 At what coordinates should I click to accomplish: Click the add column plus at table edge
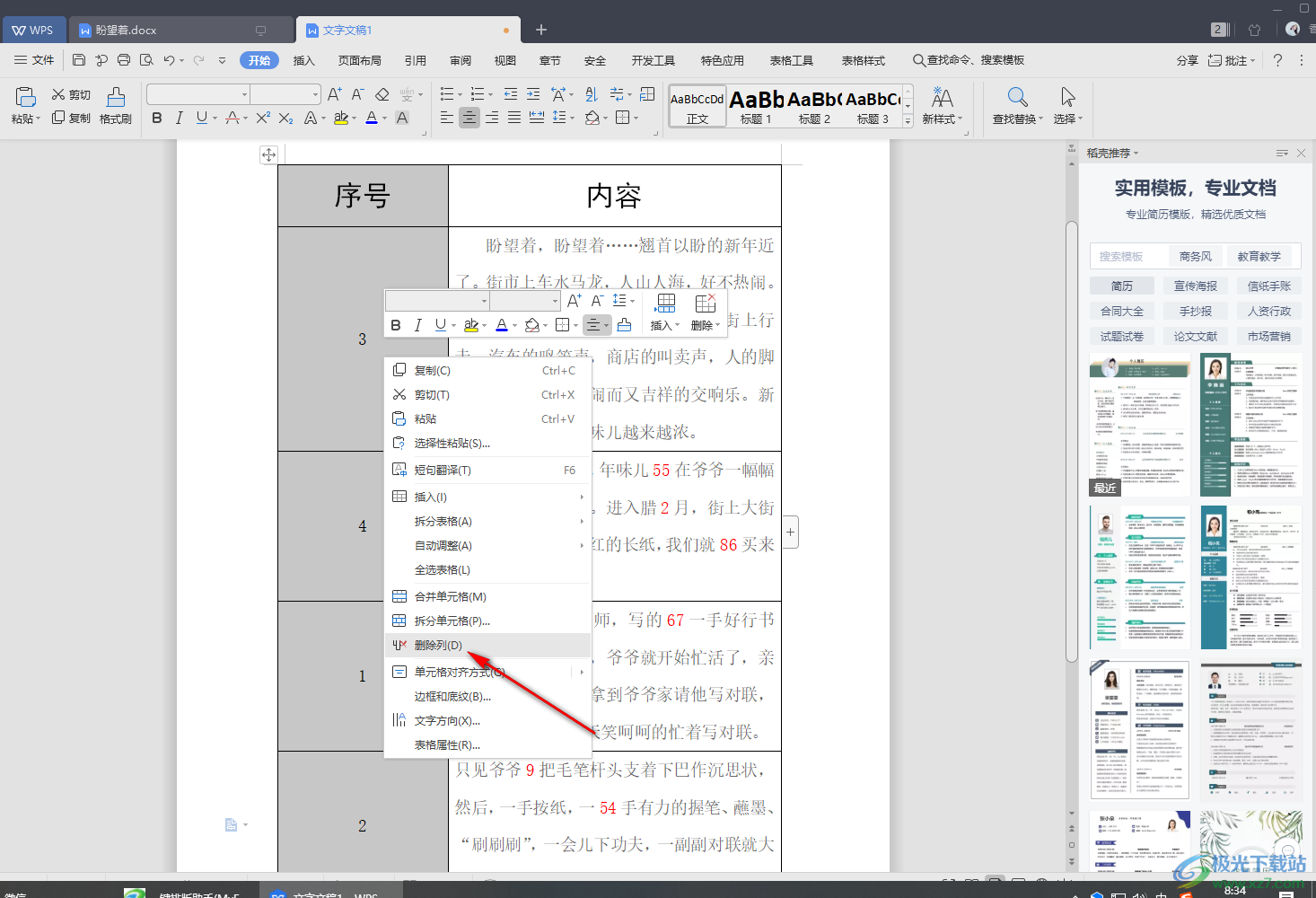790,532
